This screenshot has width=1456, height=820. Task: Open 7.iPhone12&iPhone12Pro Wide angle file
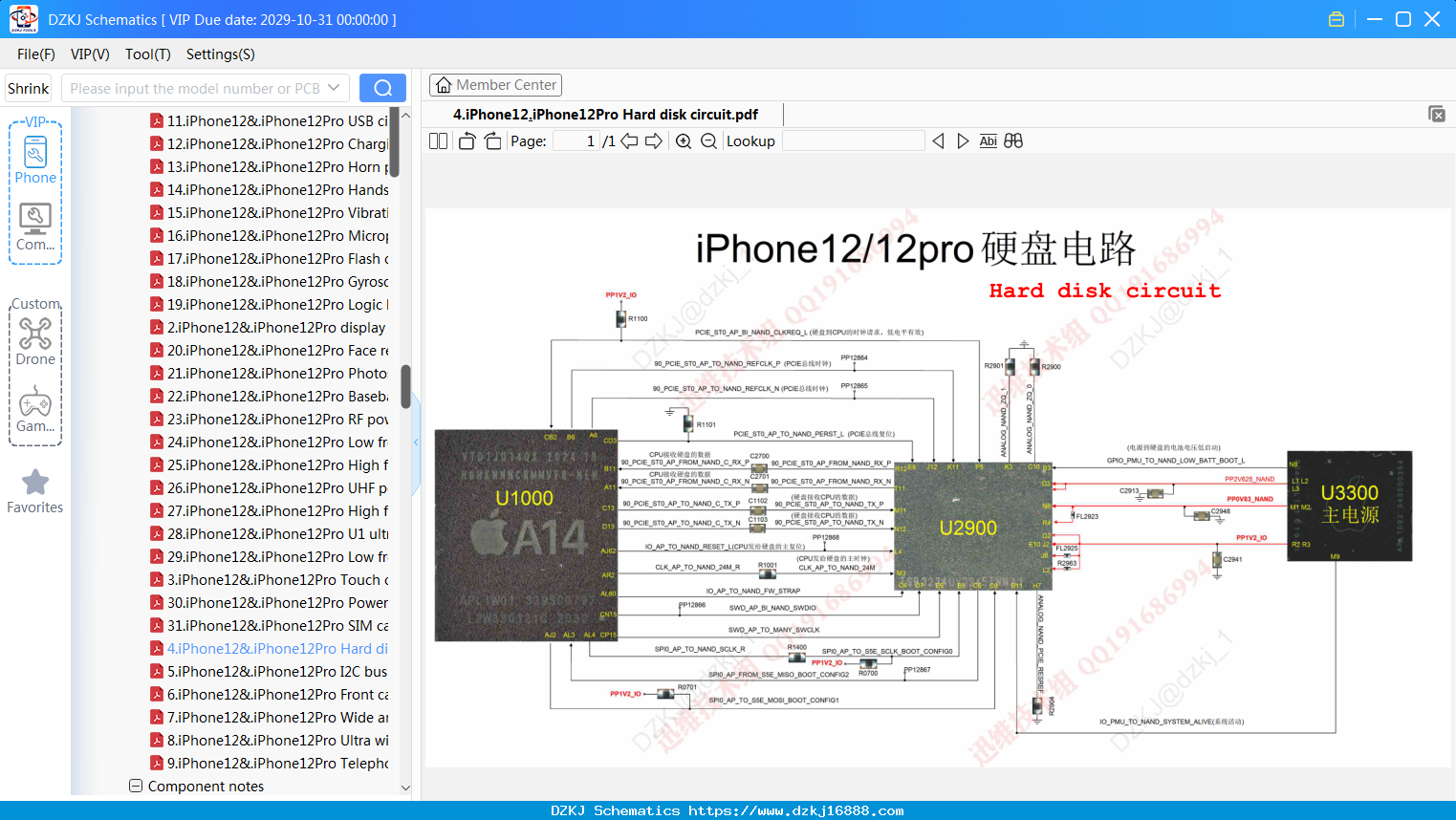pos(269,717)
